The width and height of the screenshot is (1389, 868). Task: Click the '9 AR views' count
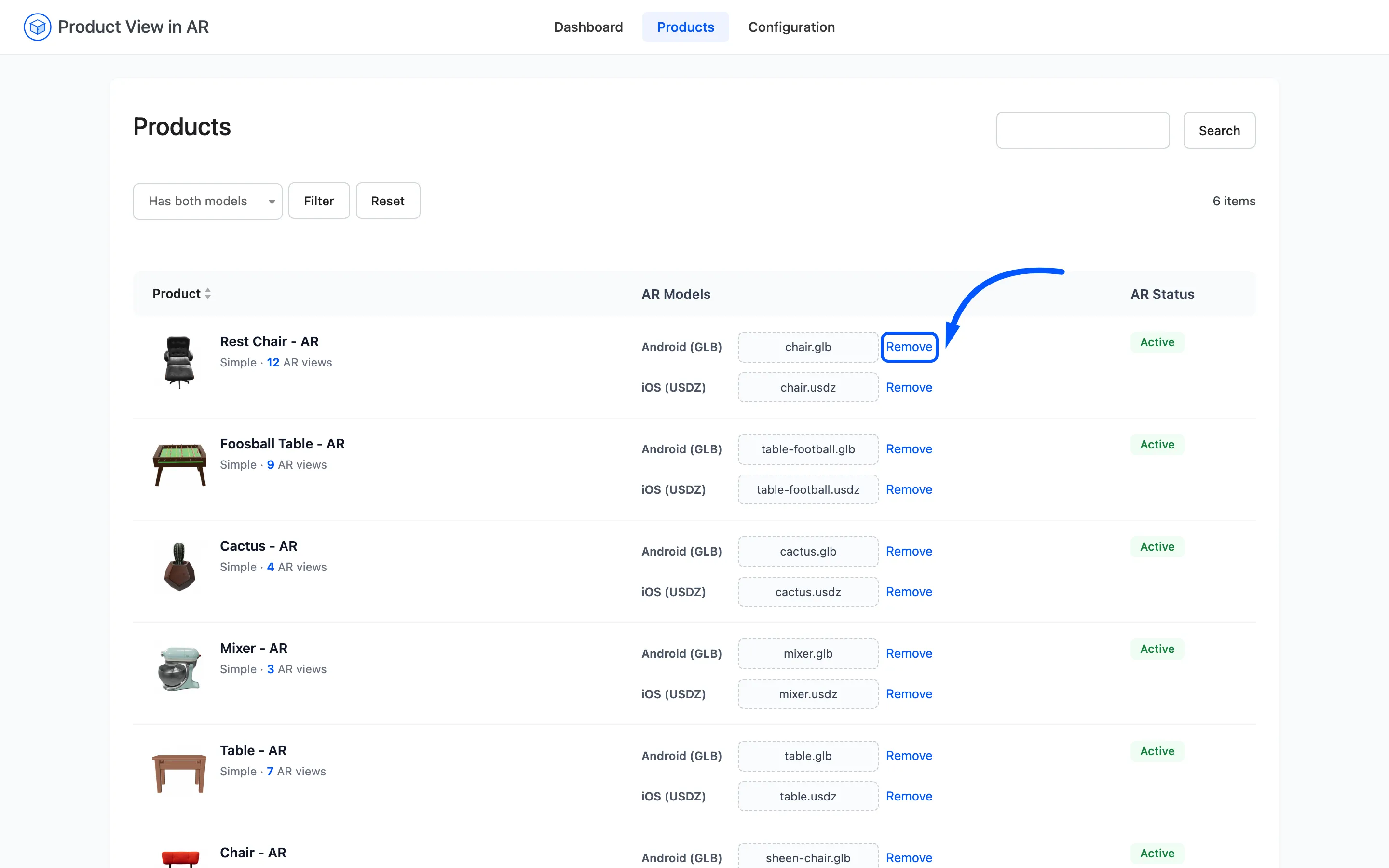coord(297,464)
